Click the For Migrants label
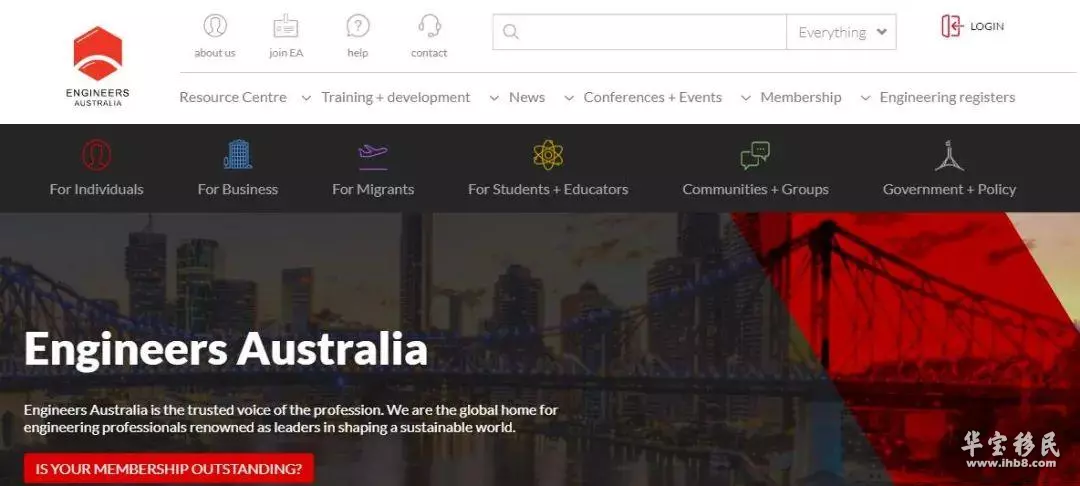The image size is (1080, 486). click(373, 189)
